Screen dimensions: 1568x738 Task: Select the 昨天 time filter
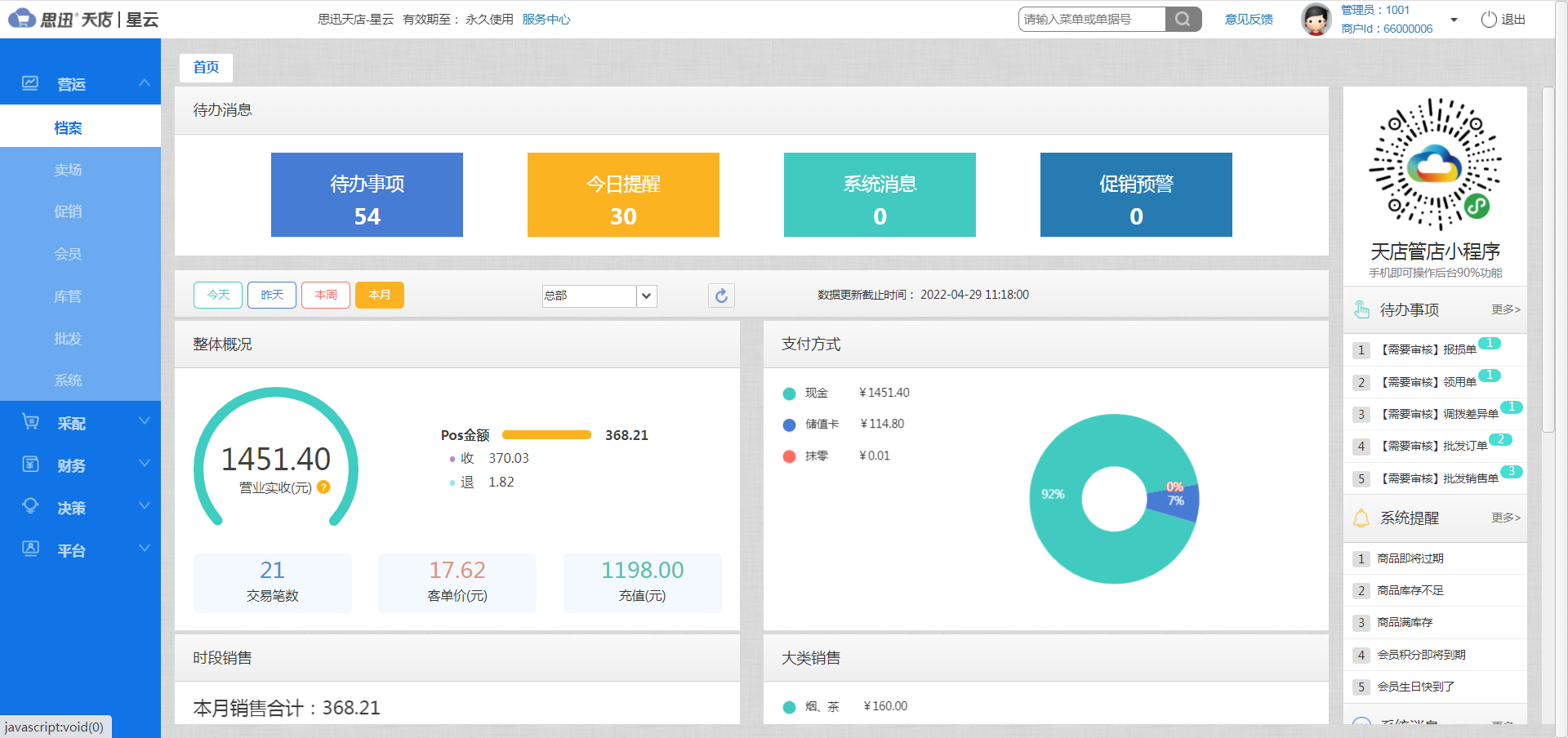272,295
